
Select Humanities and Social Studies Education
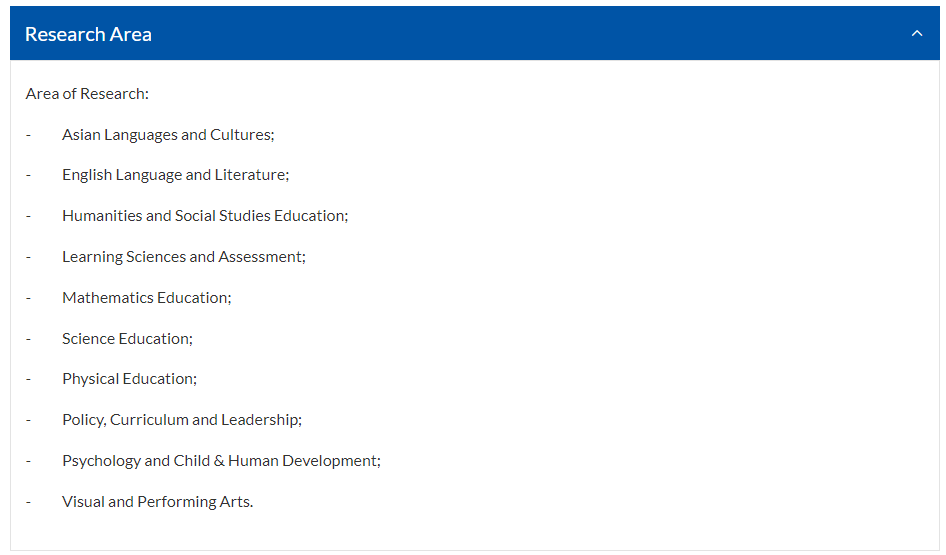click(x=205, y=216)
